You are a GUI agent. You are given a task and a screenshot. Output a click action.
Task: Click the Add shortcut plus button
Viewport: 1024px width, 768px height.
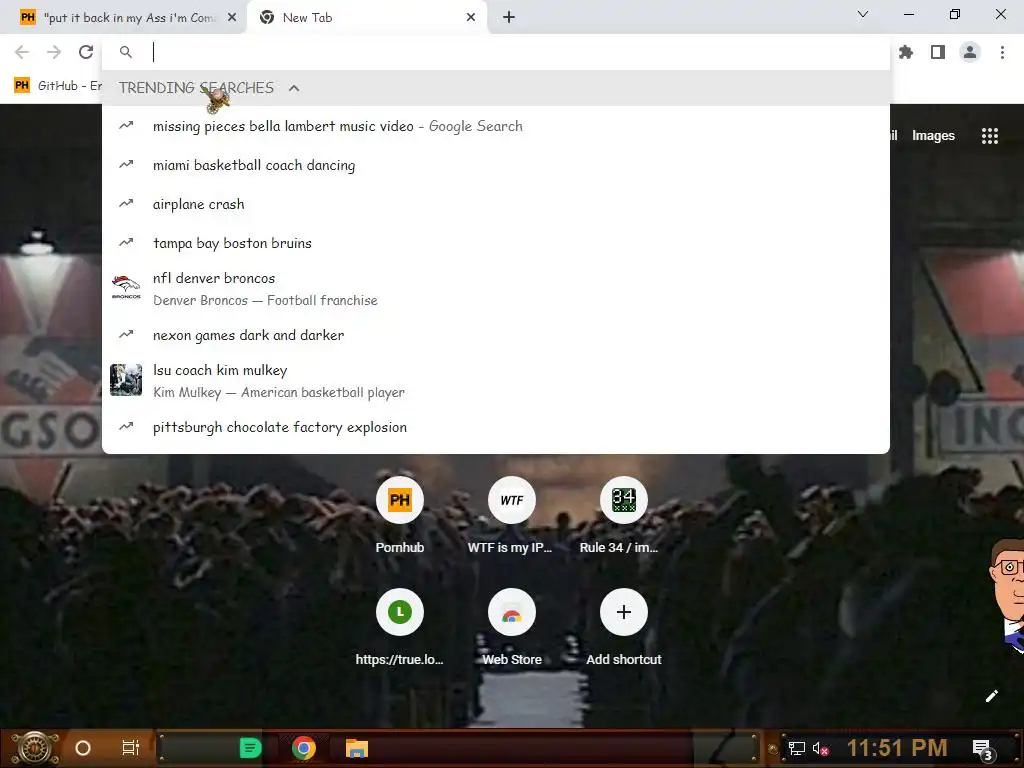623,612
